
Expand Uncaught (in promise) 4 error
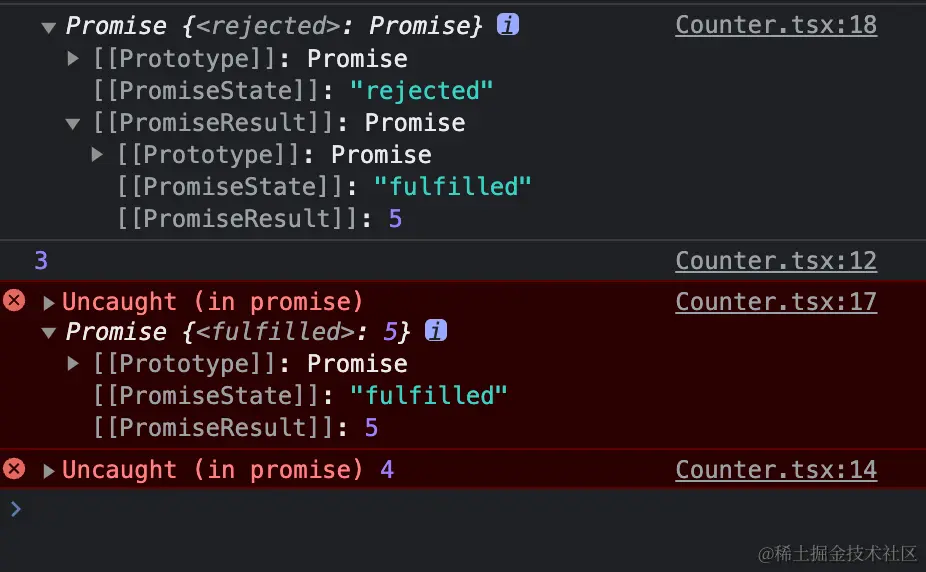point(49,470)
